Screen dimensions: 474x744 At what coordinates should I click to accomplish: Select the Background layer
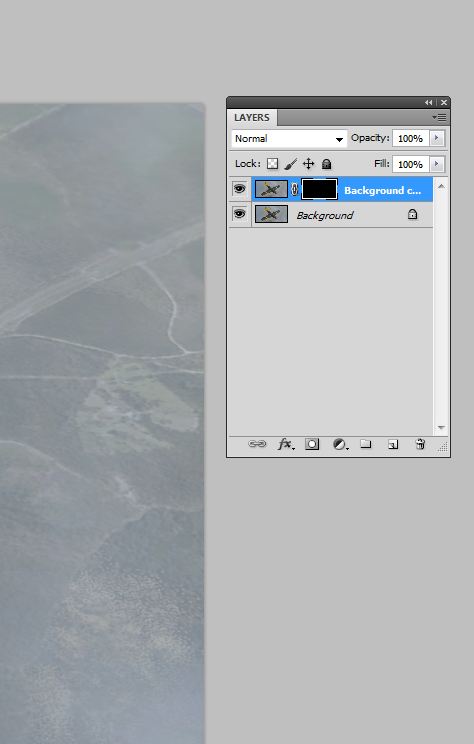tap(342, 215)
